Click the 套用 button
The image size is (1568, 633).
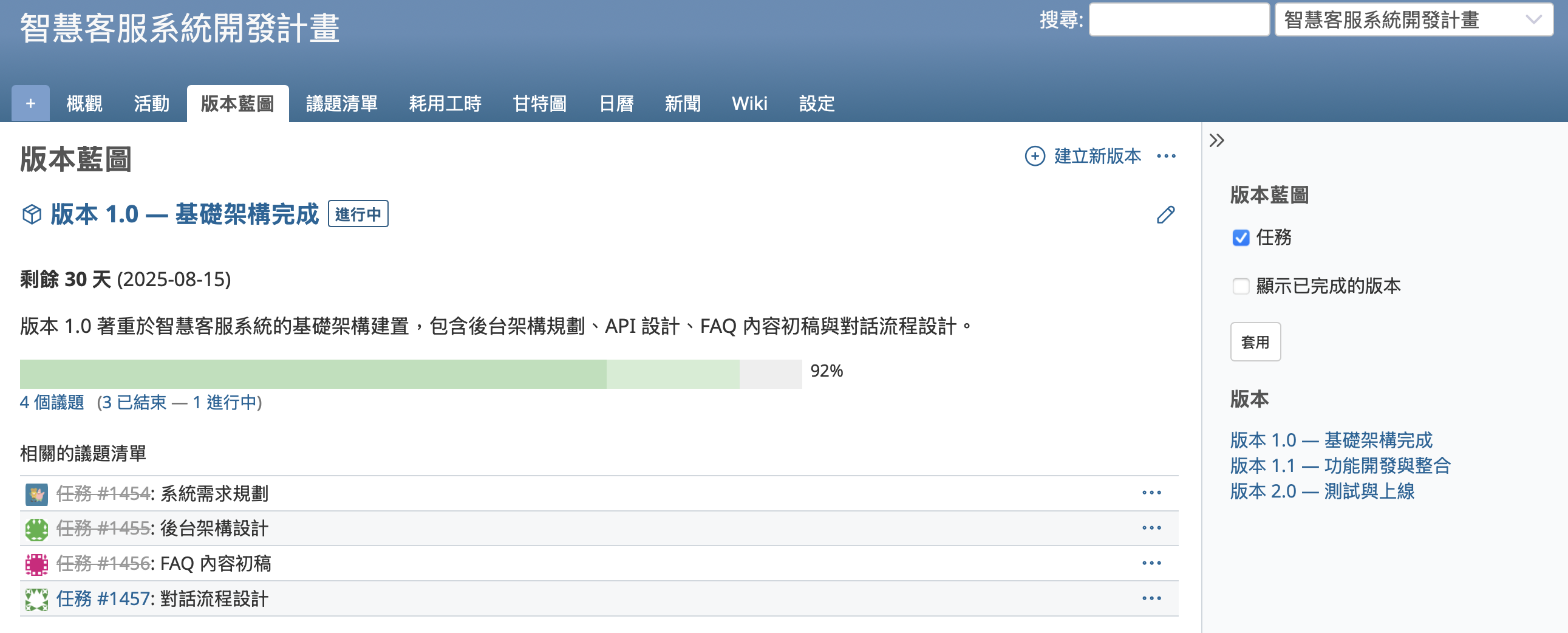(1255, 342)
